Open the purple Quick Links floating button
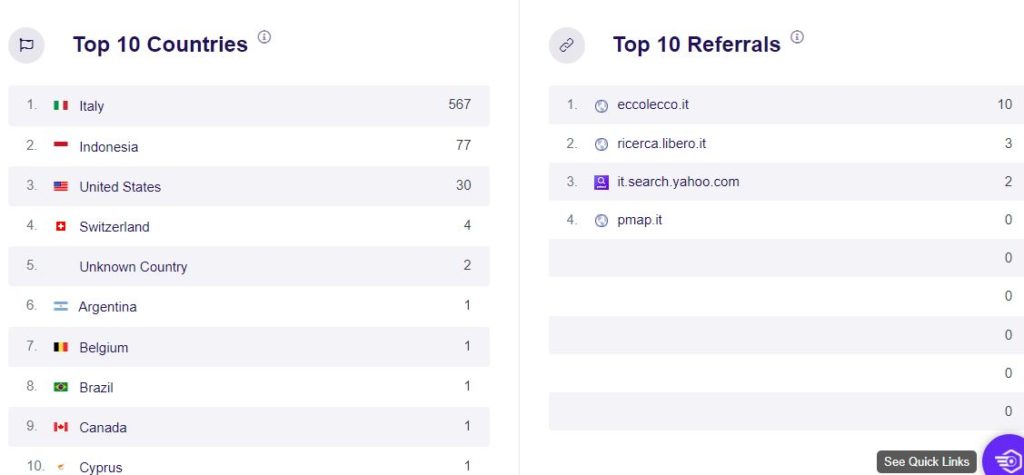This screenshot has height=475, width=1024. point(1006,457)
